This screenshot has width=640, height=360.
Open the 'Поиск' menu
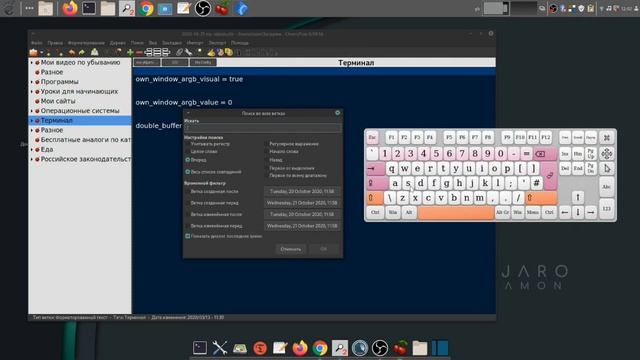coord(137,43)
